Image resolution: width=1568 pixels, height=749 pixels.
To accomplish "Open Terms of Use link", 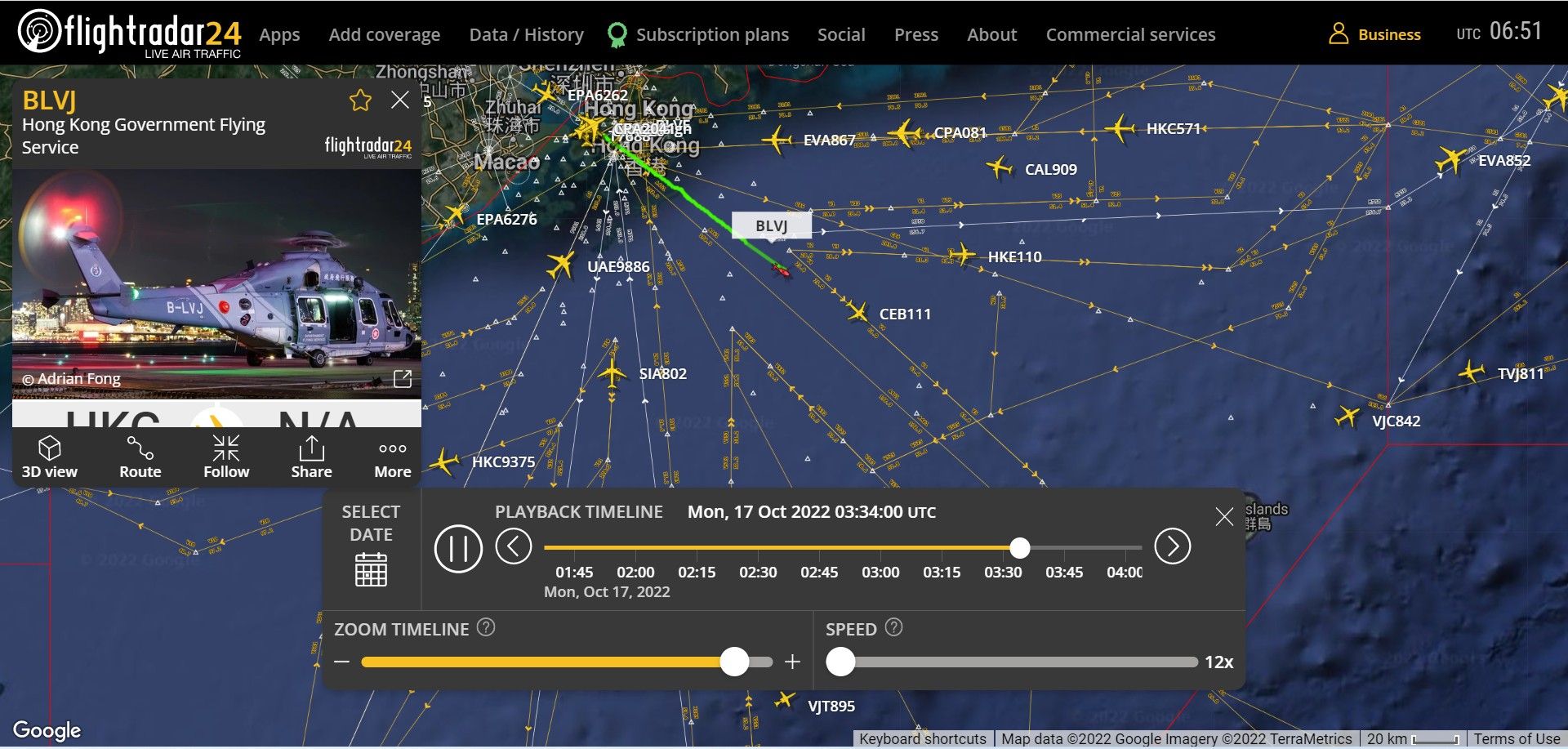I will [1517, 738].
